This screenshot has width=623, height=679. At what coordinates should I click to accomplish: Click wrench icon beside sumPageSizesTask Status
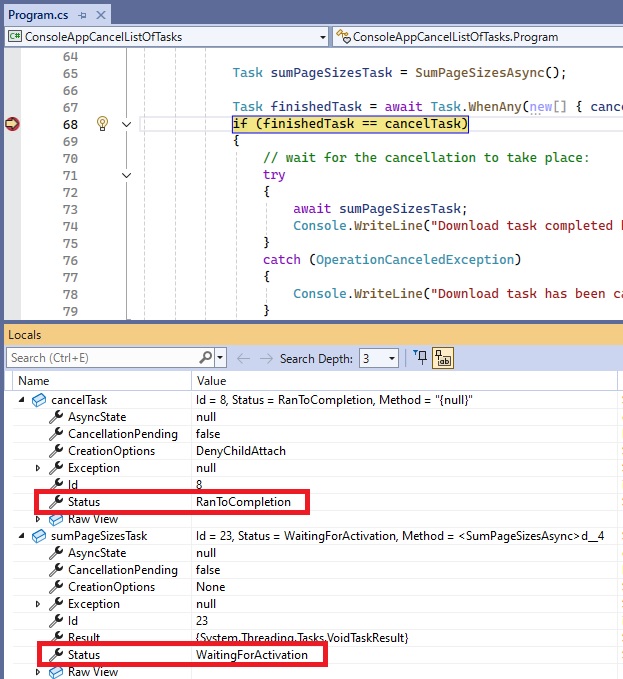[x=56, y=654]
